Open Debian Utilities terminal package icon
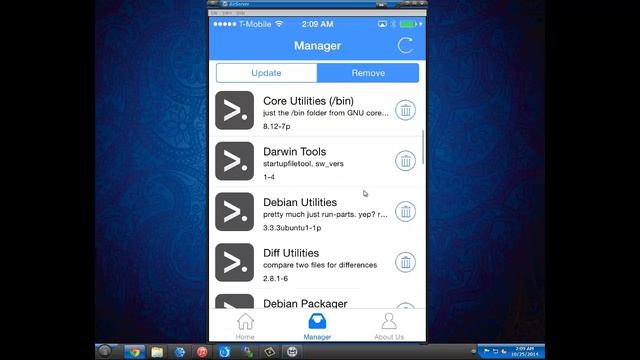Screen dimensions: 640x360 tap(235, 211)
